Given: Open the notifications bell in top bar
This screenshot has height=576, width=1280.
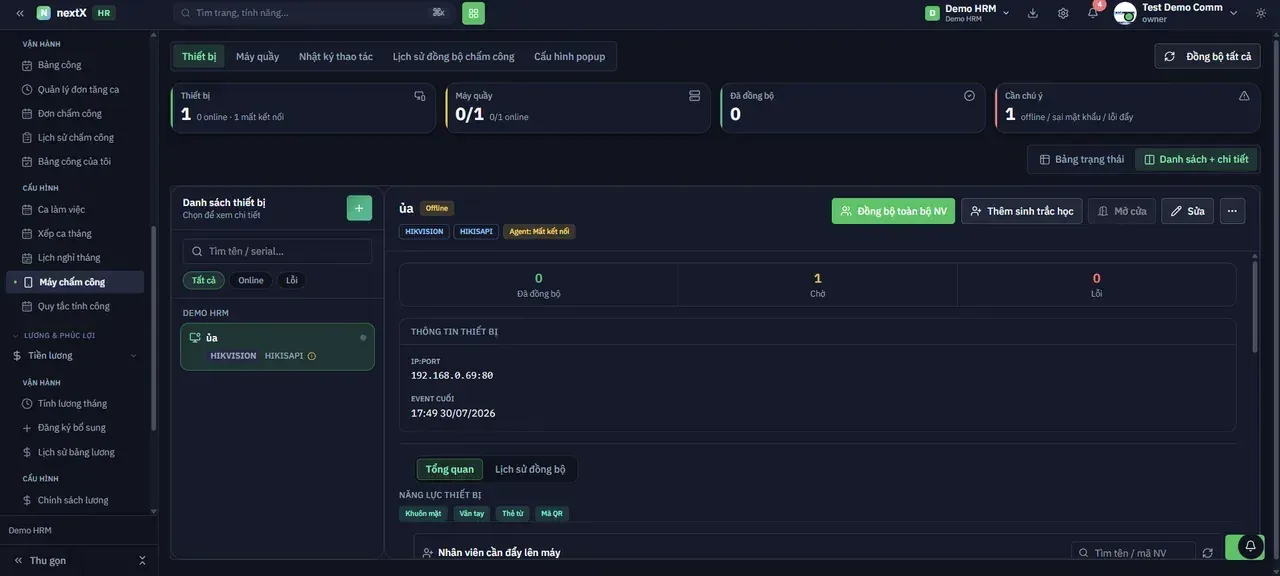Looking at the screenshot, I should (x=1093, y=13).
